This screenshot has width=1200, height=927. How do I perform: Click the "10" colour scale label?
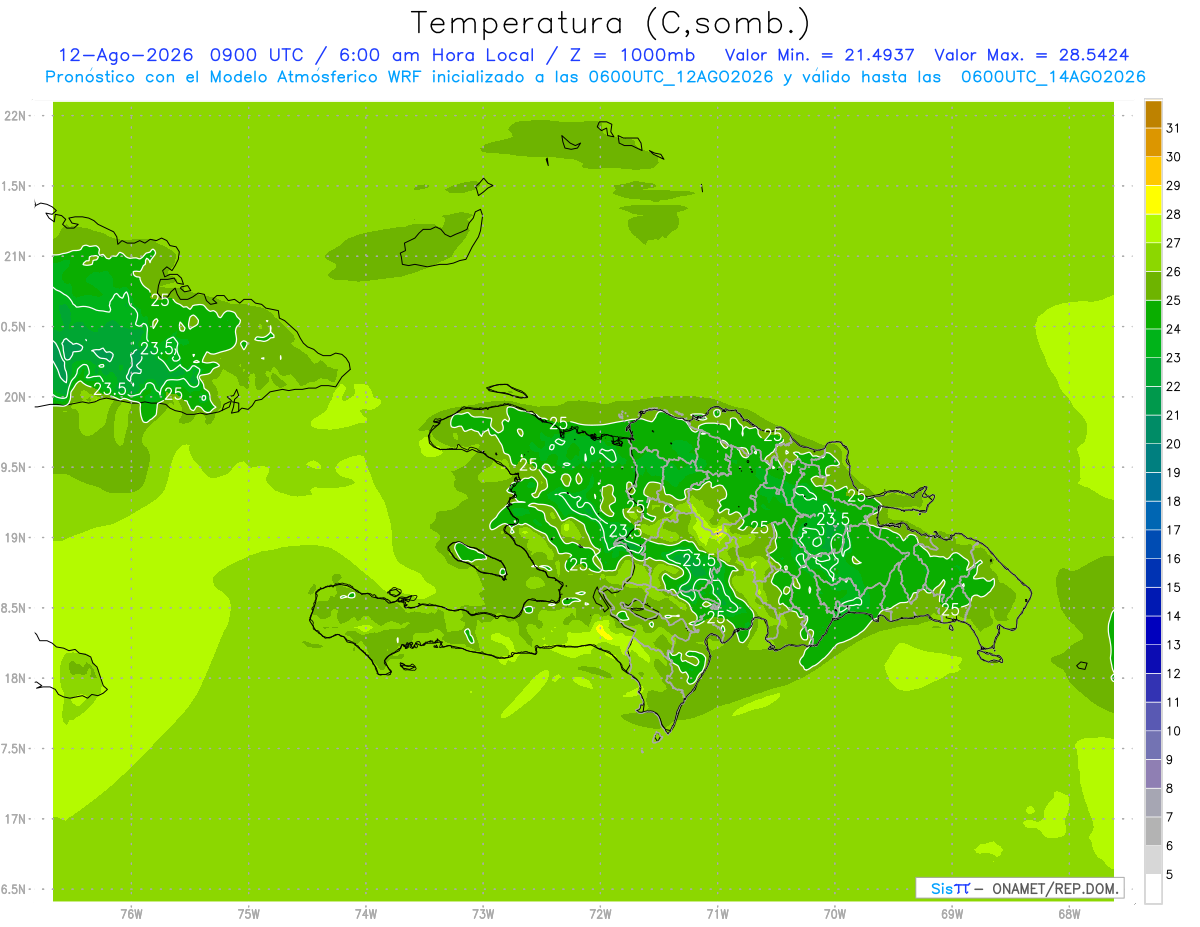(1174, 730)
